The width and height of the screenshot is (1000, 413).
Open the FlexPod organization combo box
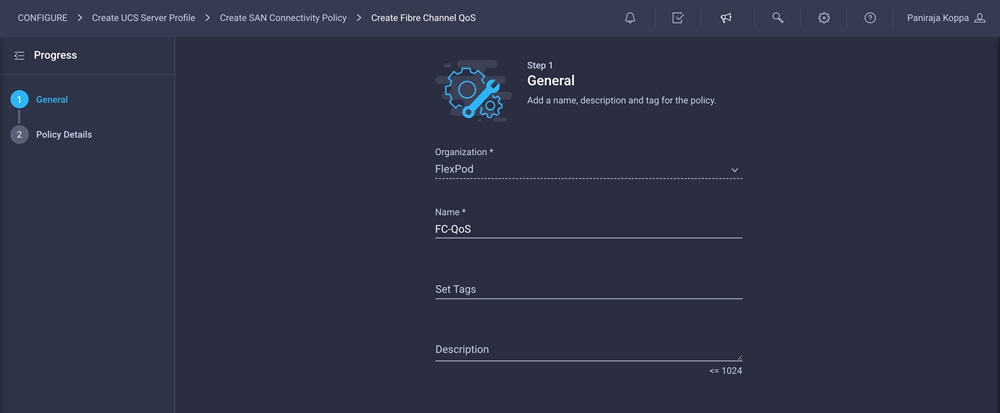[x=589, y=170]
